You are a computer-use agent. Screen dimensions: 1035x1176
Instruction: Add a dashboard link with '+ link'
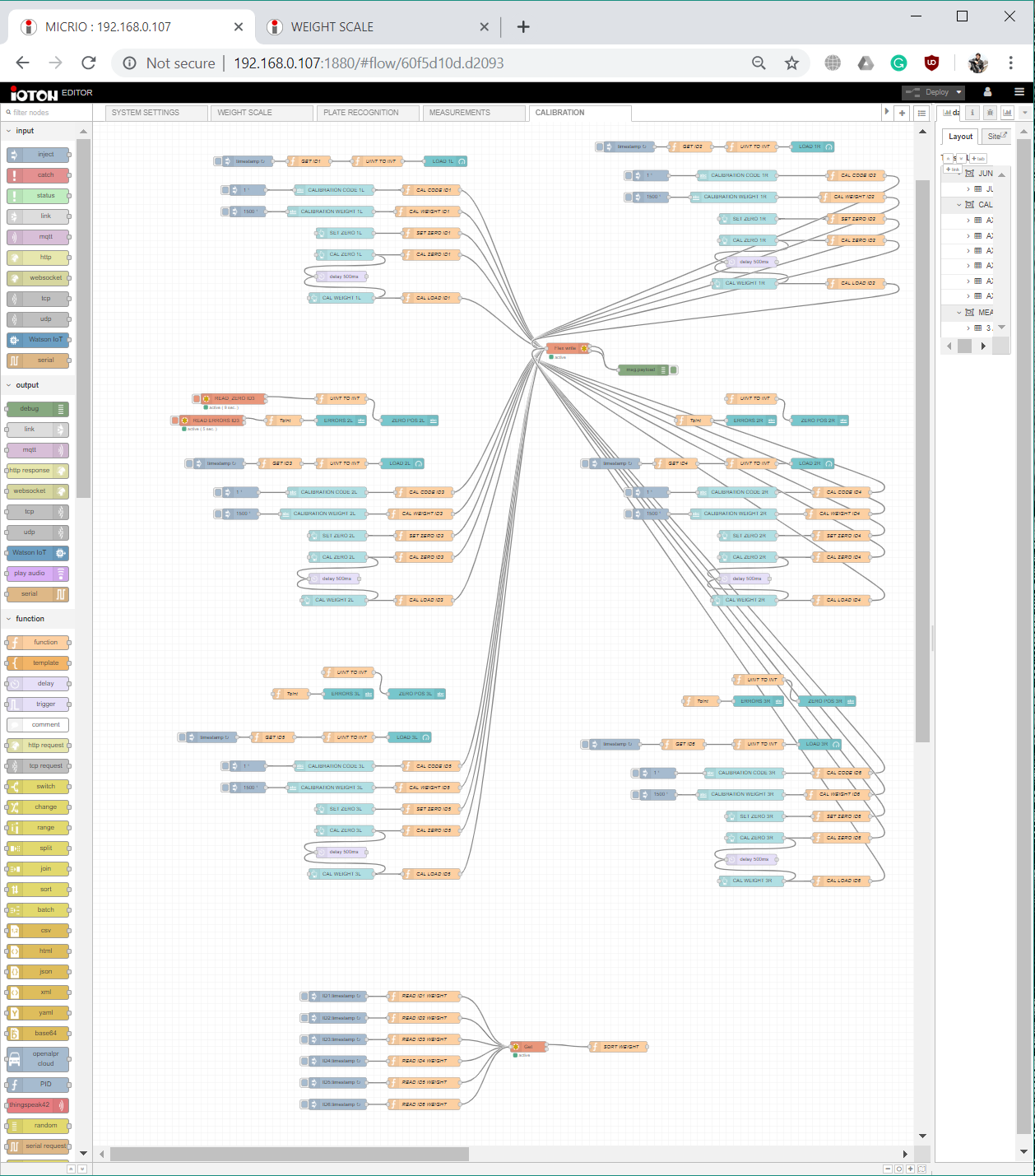pyautogui.click(x=953, y=170)
